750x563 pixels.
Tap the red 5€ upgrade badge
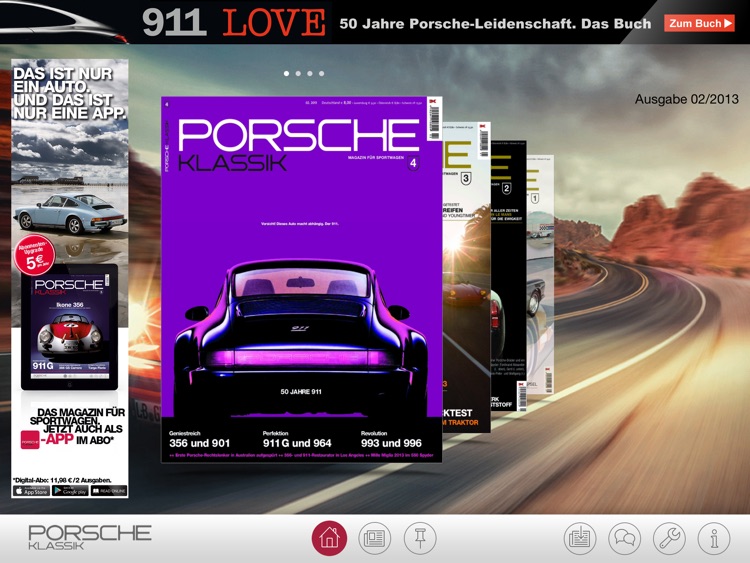click(34, 255)
